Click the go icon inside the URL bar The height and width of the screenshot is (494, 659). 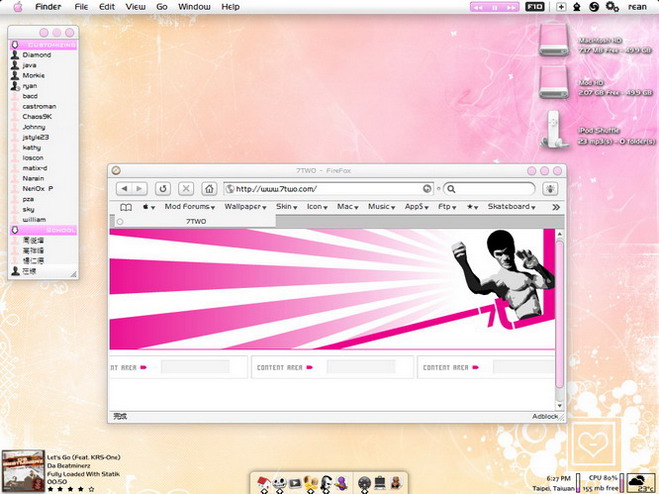pos(427,189)
